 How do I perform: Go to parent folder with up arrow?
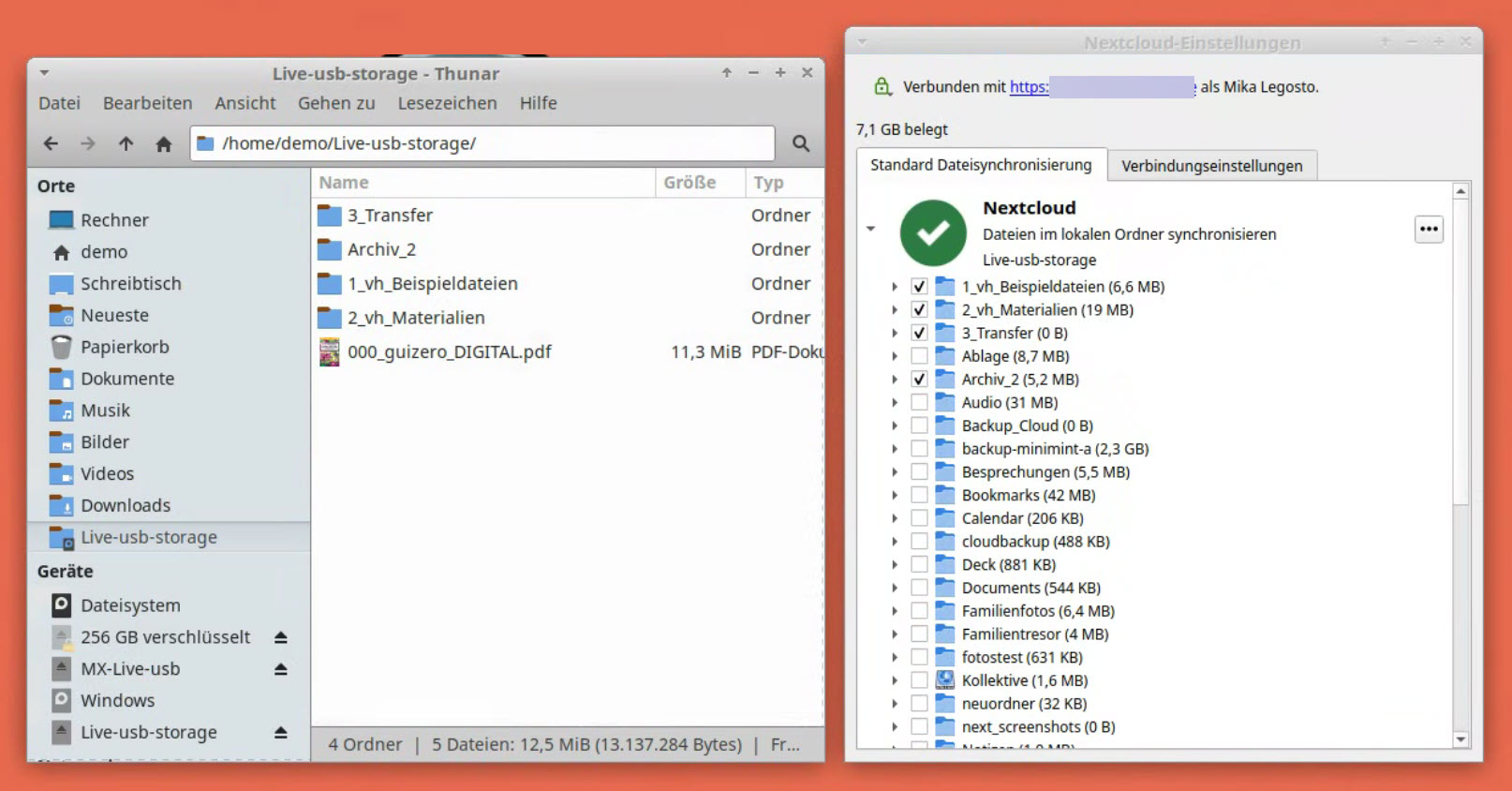[x=126, y=143]
